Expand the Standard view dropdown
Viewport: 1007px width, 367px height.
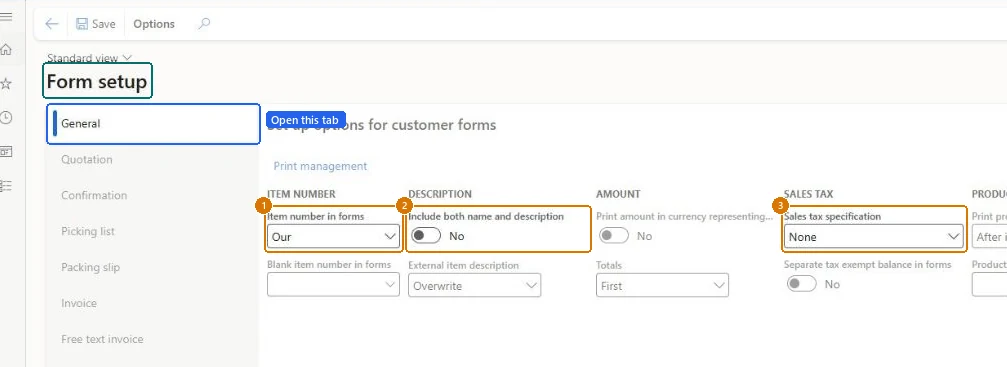click(89, 58)
